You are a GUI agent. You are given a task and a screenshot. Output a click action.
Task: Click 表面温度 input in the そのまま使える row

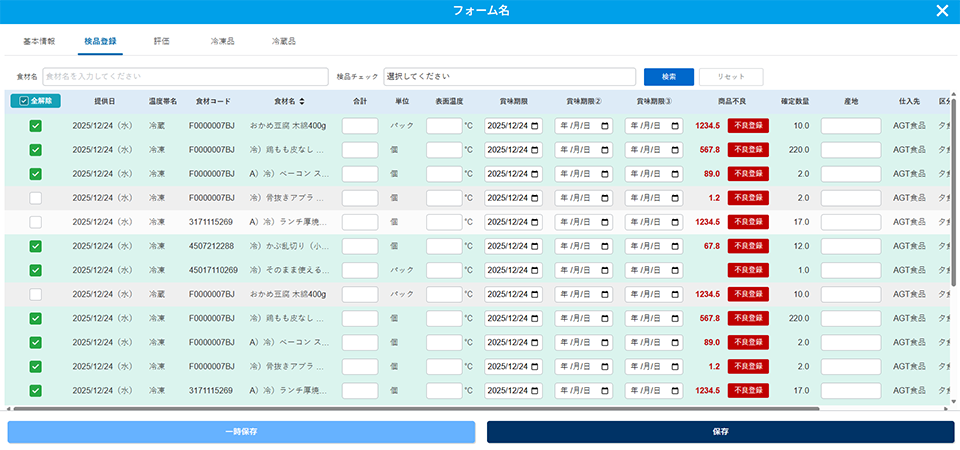pyautogui.click(x=444, y=270)
